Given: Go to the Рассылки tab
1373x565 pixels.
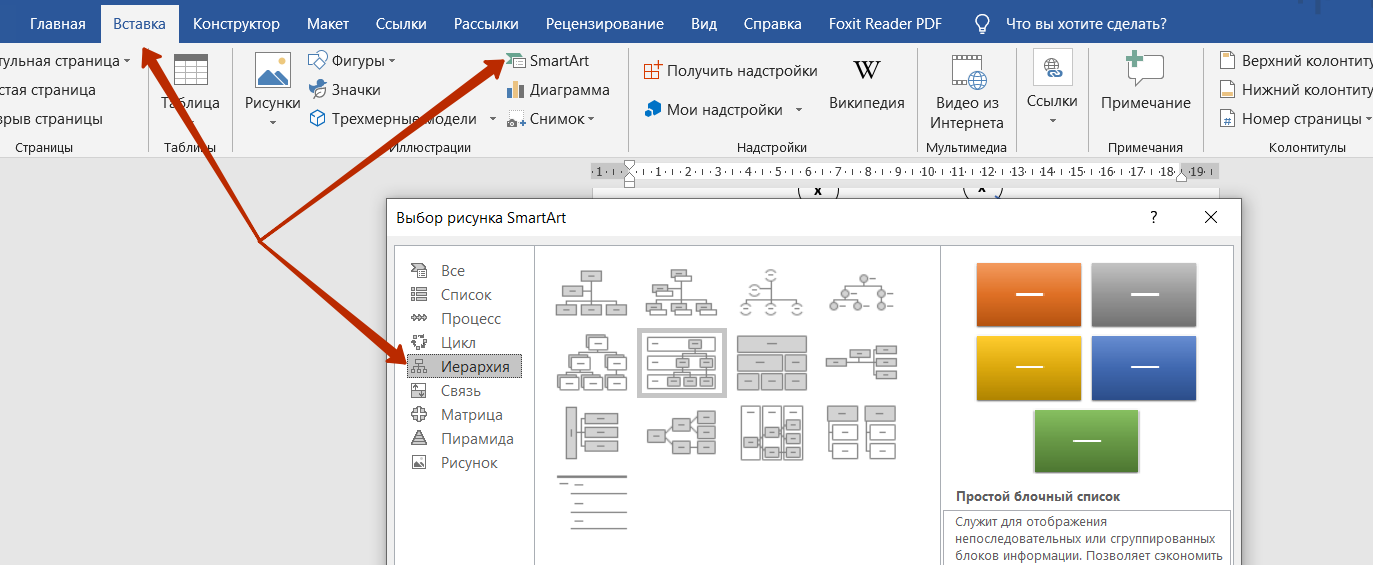Looking at the screenshot, I should click(x=486, y=24).
